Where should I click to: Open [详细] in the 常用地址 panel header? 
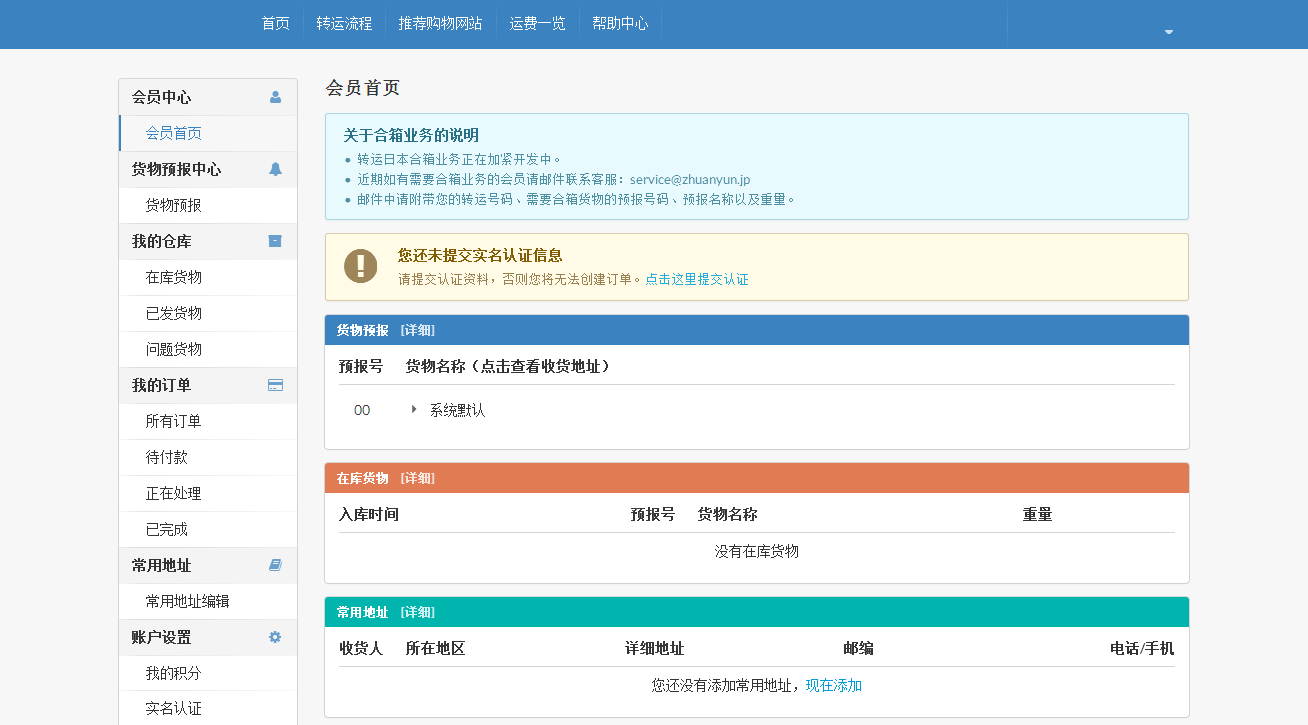[x=417, y=612]
